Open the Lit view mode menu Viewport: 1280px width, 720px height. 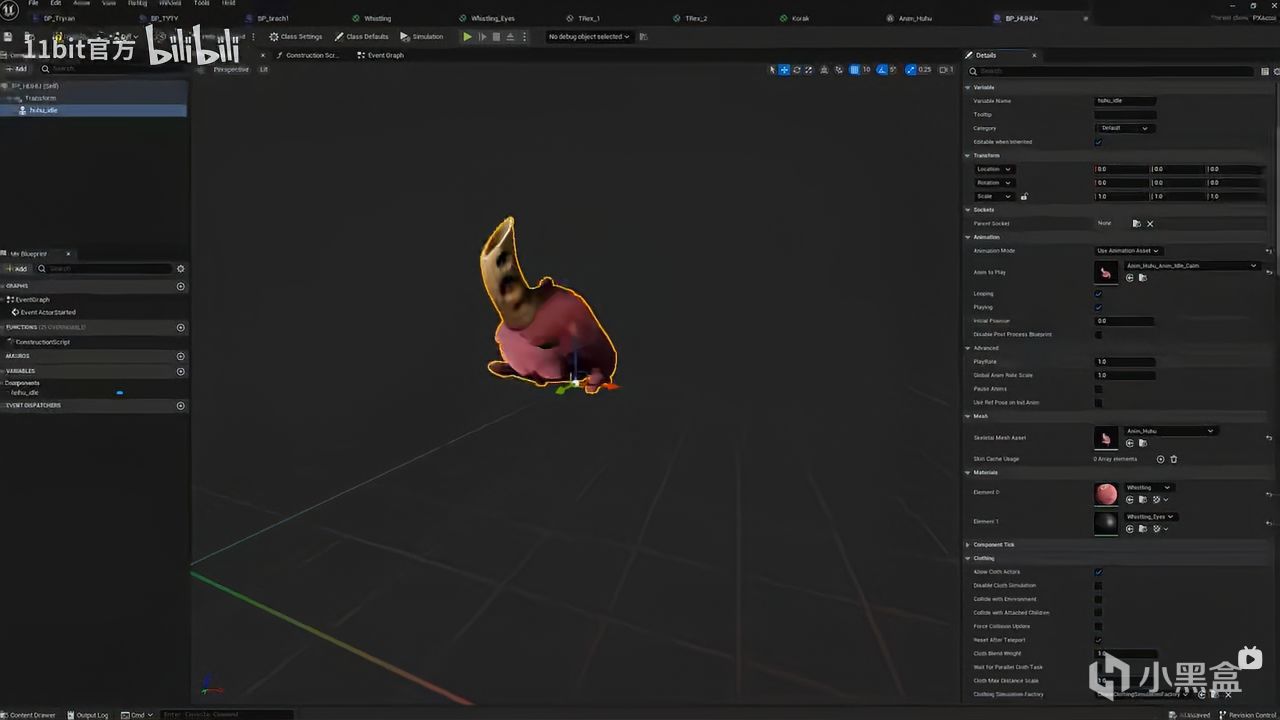click(264, 70)
